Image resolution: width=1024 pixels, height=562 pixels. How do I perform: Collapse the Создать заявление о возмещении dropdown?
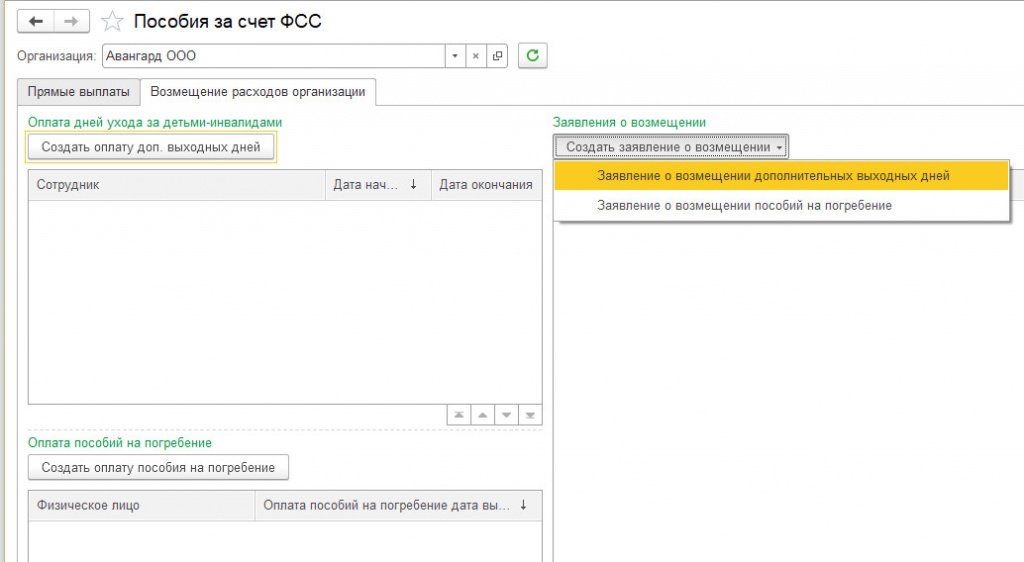tap(671, 147)
